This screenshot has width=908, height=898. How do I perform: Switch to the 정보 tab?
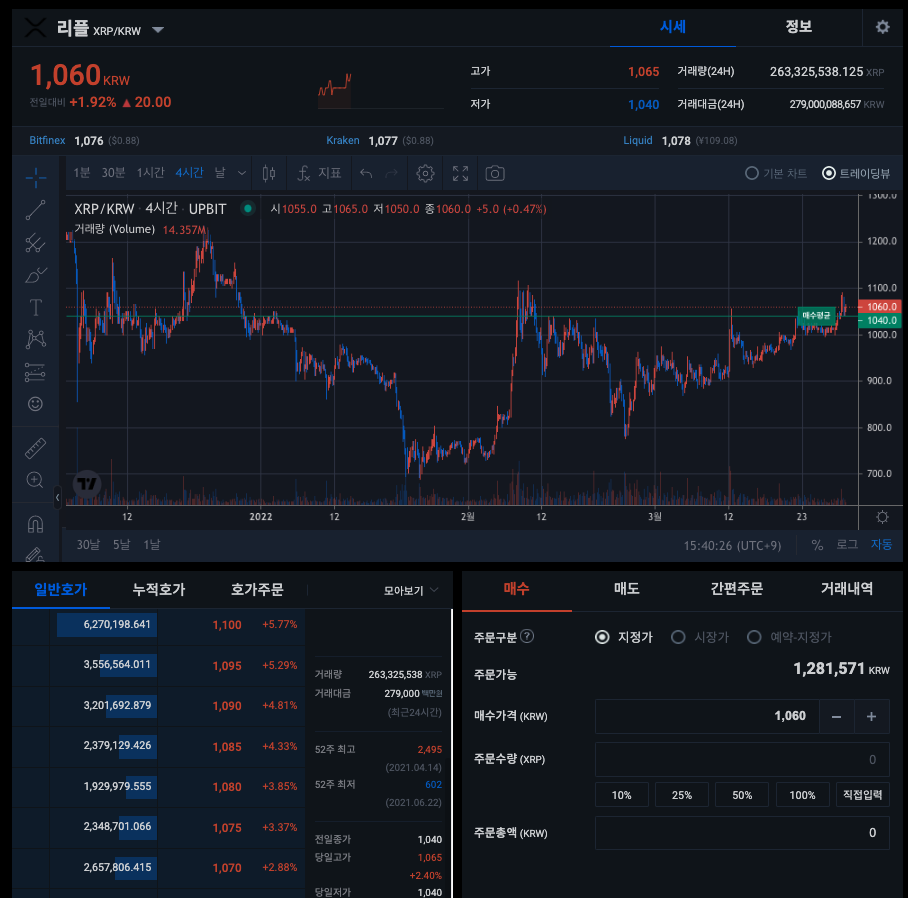point(799,27)
